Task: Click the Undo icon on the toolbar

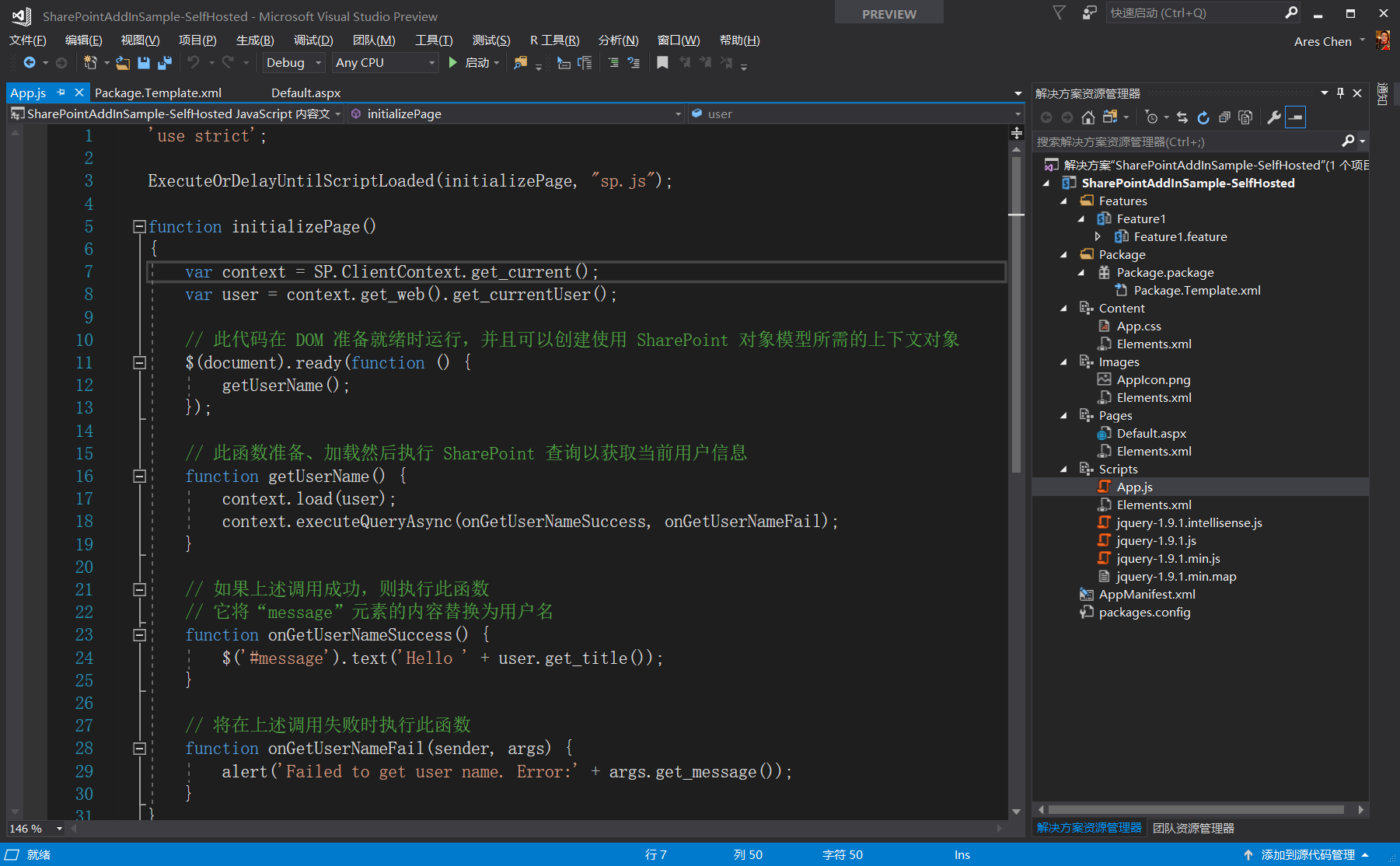Action: [194, 63]
